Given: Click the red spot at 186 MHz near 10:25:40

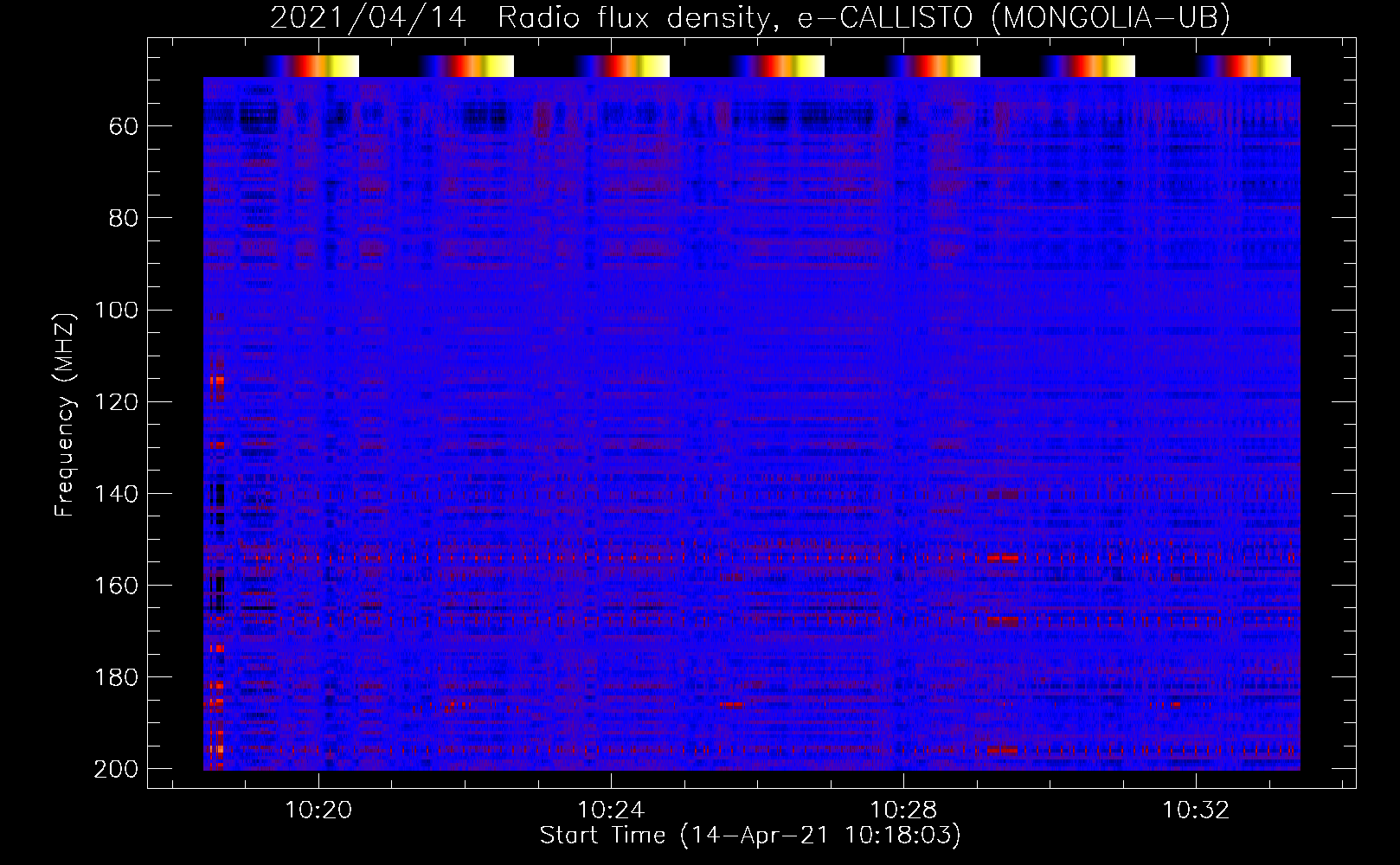Looking at the screenshot, I should tap(732, 704).
